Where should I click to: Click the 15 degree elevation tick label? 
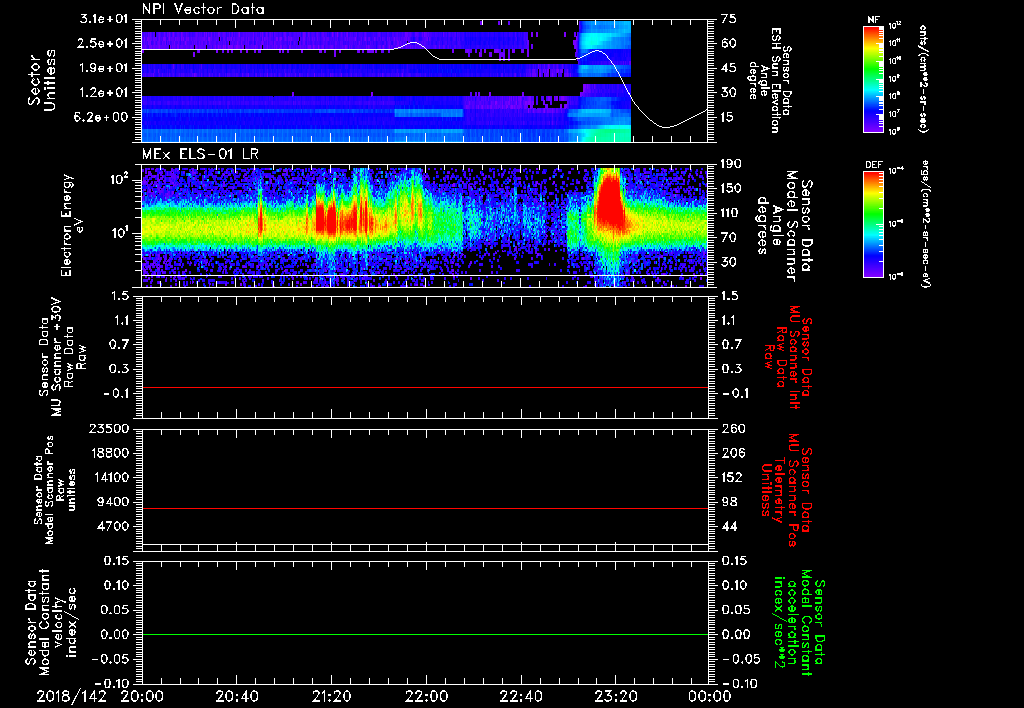pos(728,117)
